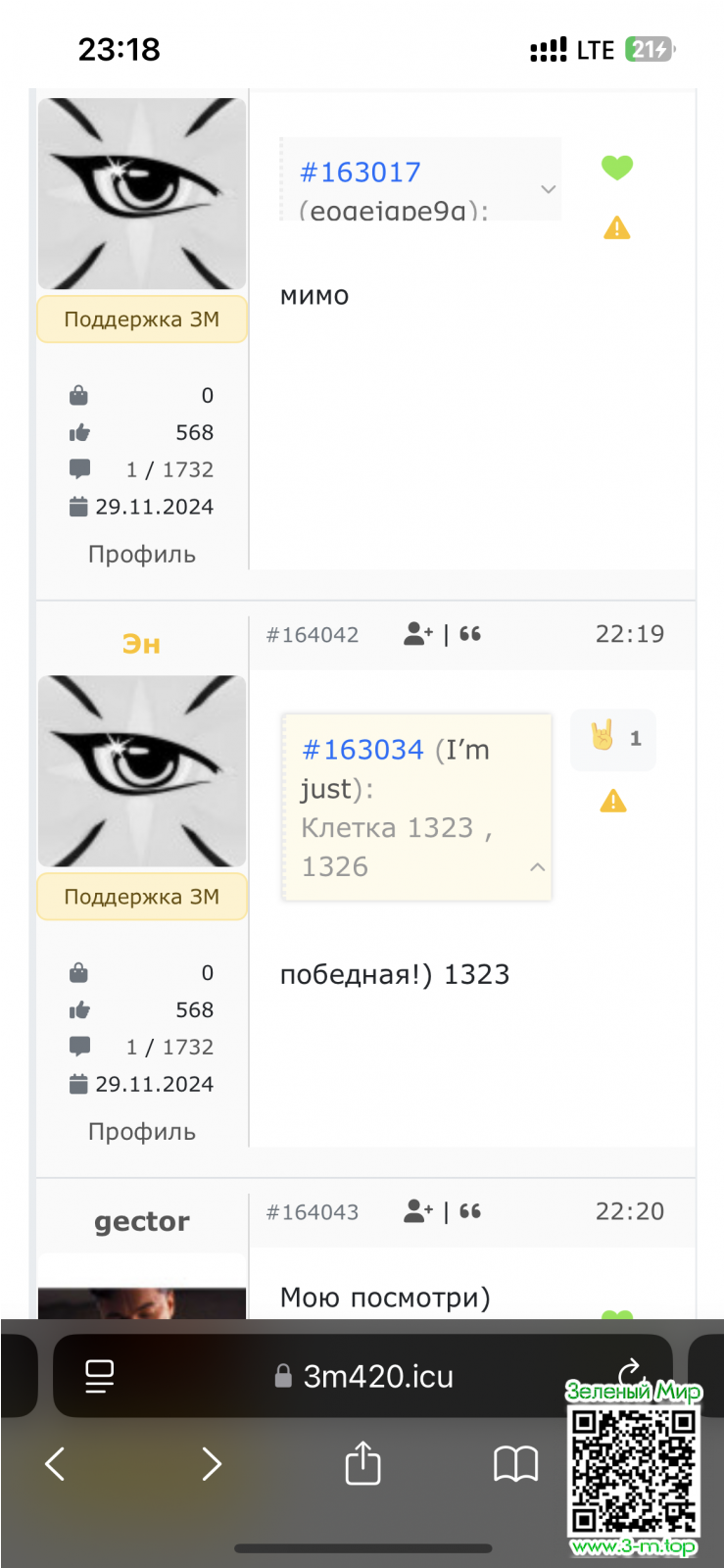Click add-user icon on post #164043
This screenshot has width=724, height=1568.
417,1211
